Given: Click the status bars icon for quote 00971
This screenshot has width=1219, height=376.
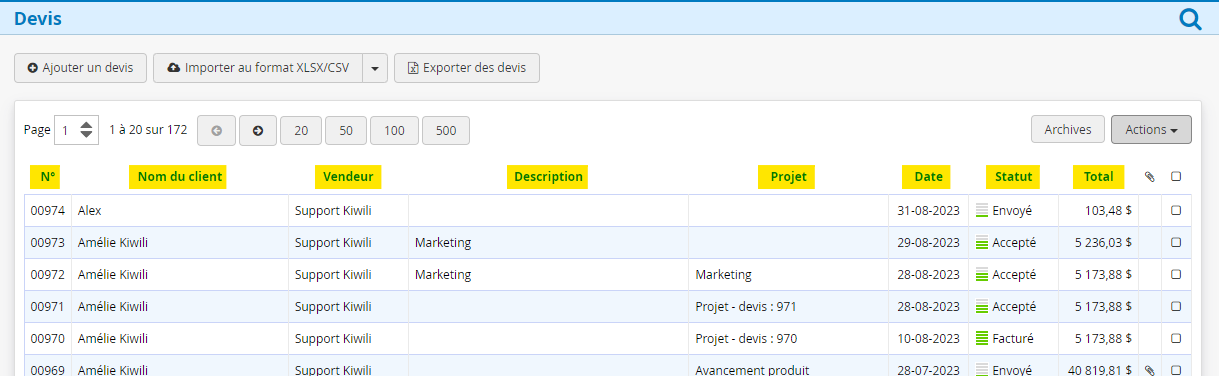Looking at the screenshot, I should (982, 307).
